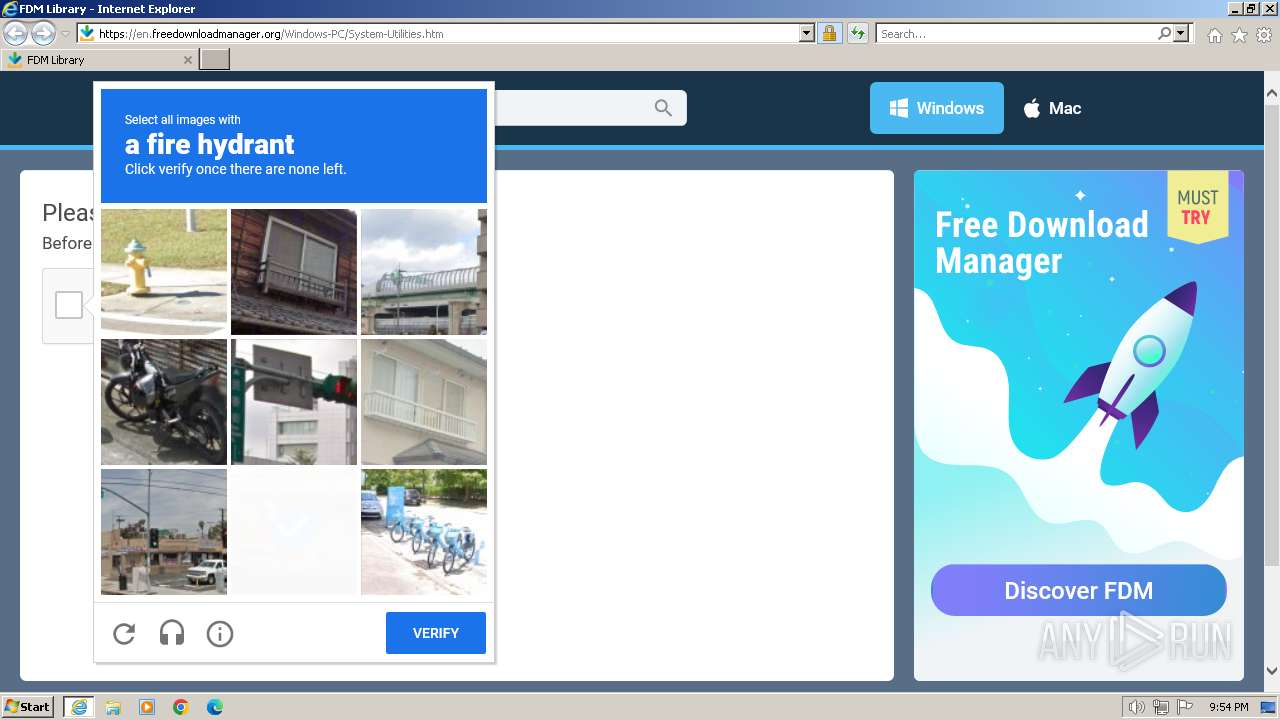The width and height of the screenshot is (1280, 720).
Task: Select the motorcycle image tile
Action: [x=164, y=401]
